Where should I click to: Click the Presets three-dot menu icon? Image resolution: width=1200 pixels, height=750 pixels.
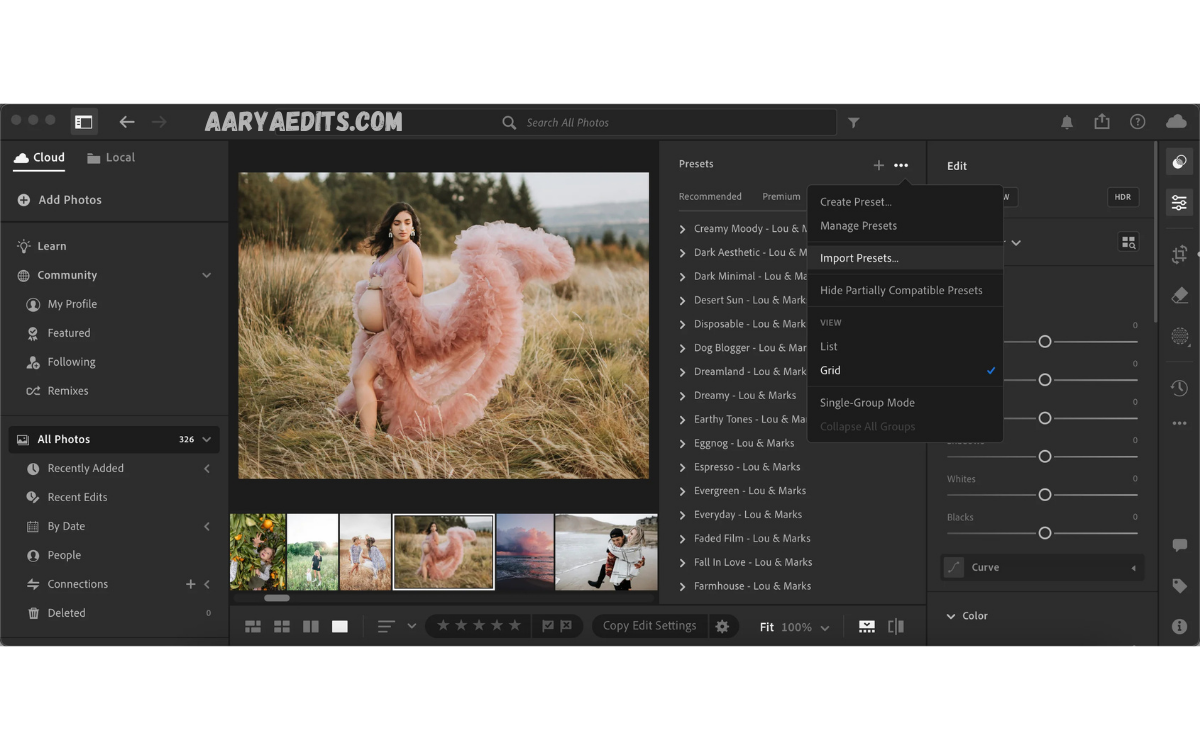click(x=901, y=165)
